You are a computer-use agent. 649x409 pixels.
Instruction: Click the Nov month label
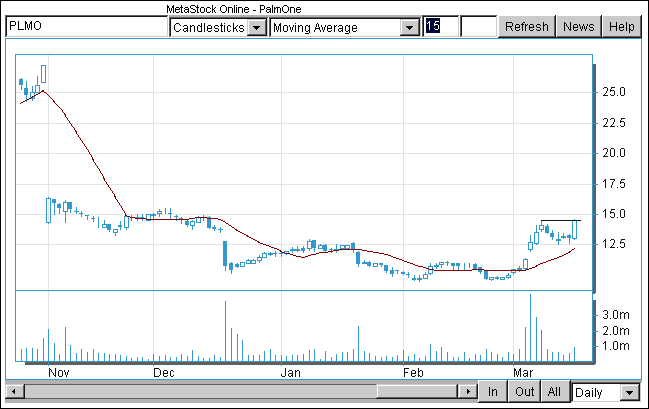coord(58,373)
